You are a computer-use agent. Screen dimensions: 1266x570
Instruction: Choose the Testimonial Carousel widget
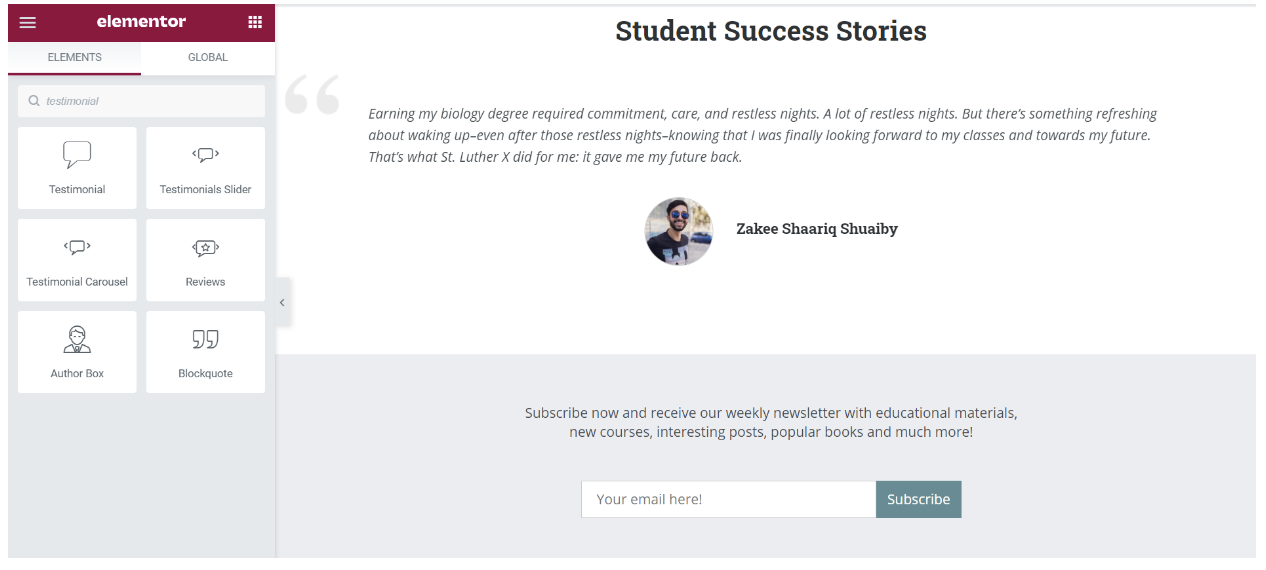point(77,260)
